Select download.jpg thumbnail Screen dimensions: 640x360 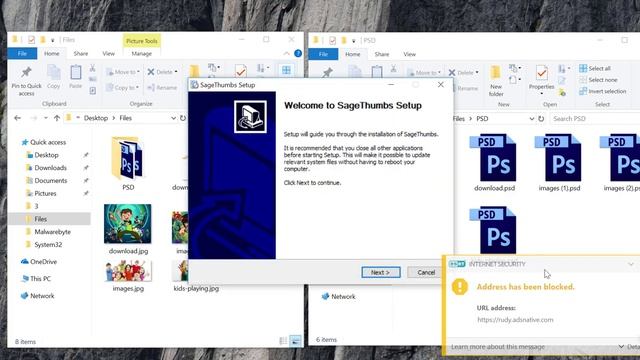pos(128,224)
